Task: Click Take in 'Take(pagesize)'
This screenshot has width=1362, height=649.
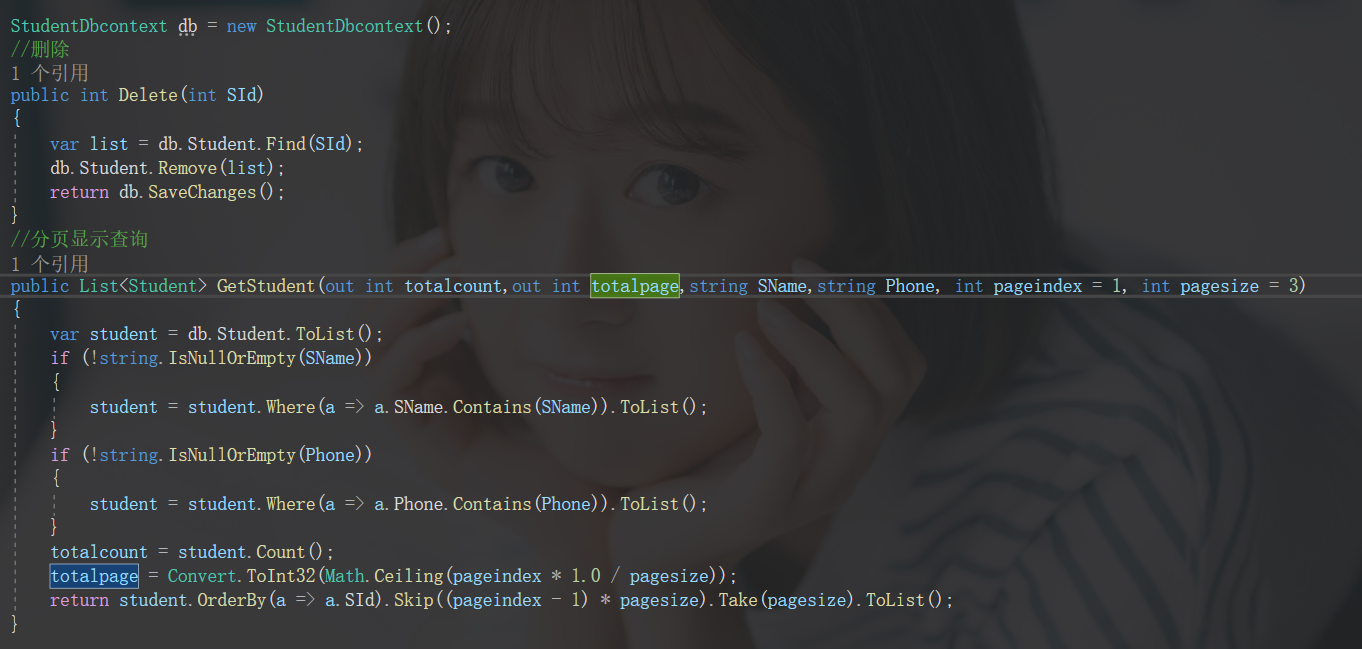Action: point(738,600)
